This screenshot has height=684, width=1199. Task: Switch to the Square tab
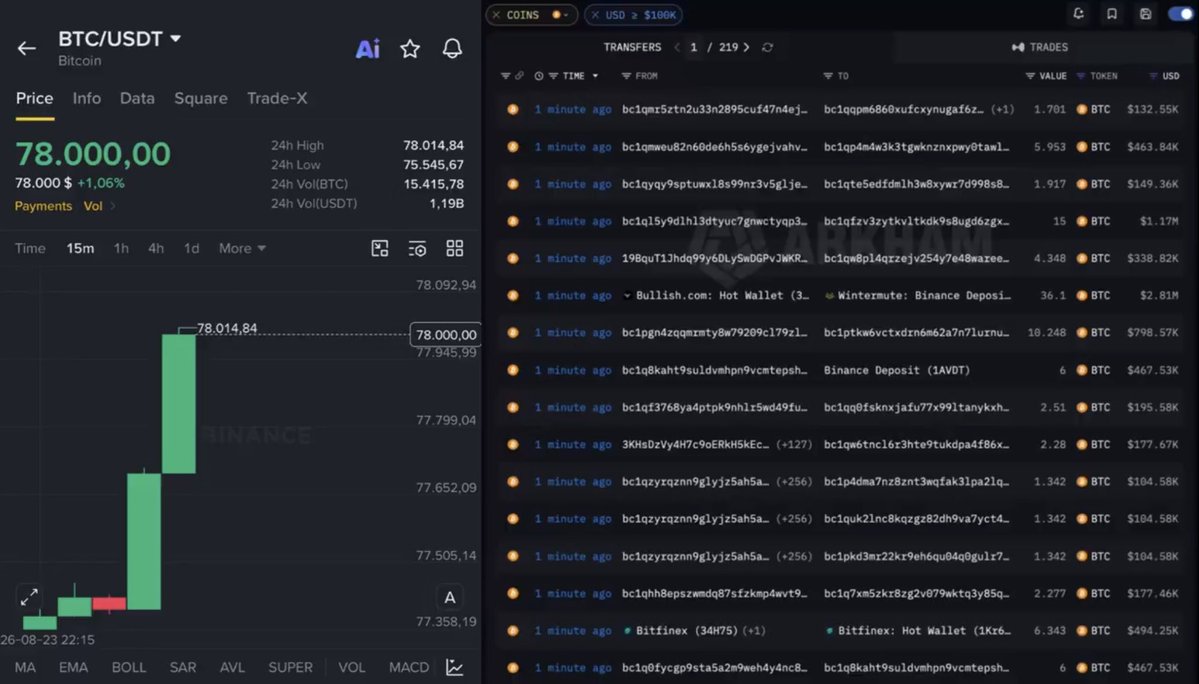pyautogui.click(x=200, y=99)
